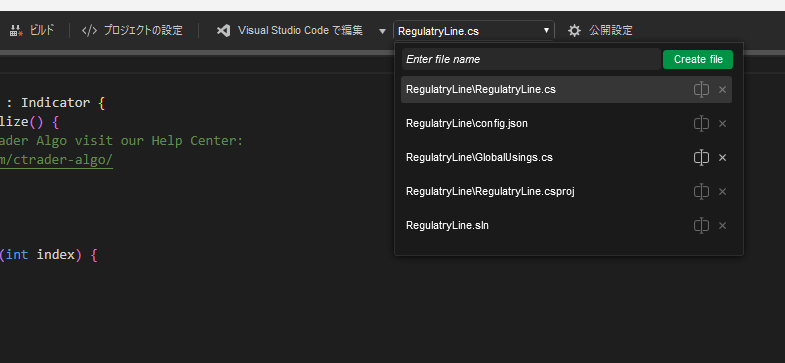This screenshot has height=363, width=785.
Task: Click the Visual Studio Code logo icon
Action: coord(223,31)
